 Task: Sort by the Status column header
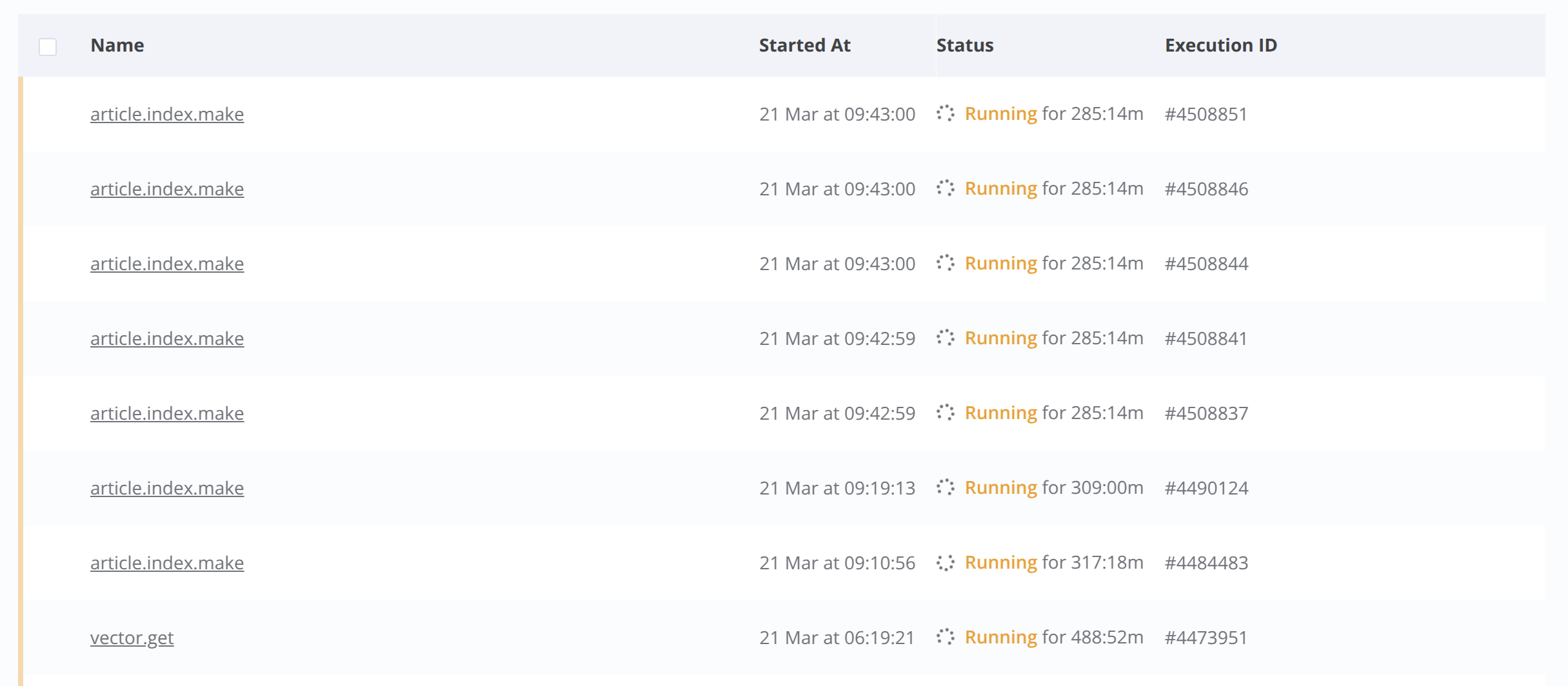coord(965,45)
